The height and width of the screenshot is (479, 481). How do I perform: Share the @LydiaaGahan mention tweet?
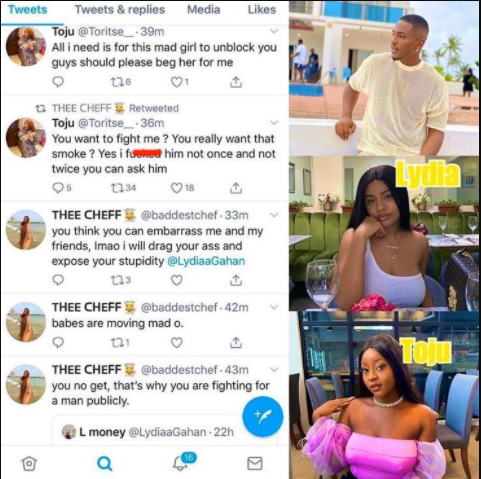[x=236, y=280]
